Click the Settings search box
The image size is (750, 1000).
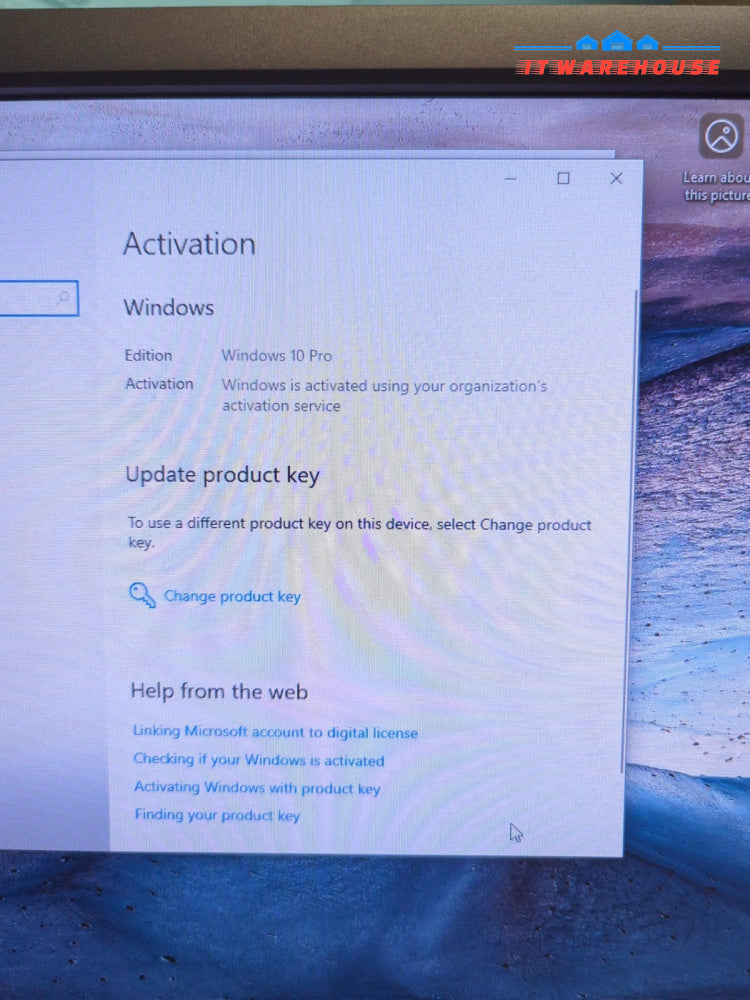38,298
